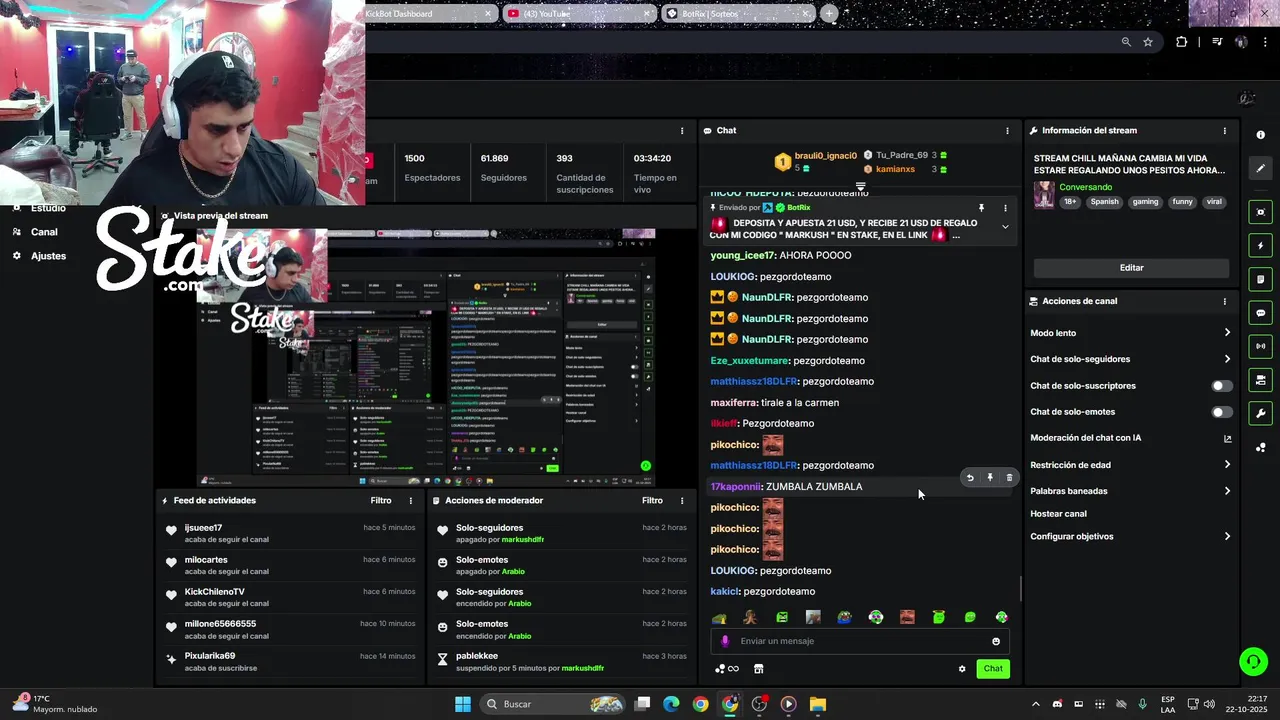This screenshot has width=1280, height=720.
Task: Click username brauli0_ignaci0 in leaderboard
Action: click(x=825, y=156)
